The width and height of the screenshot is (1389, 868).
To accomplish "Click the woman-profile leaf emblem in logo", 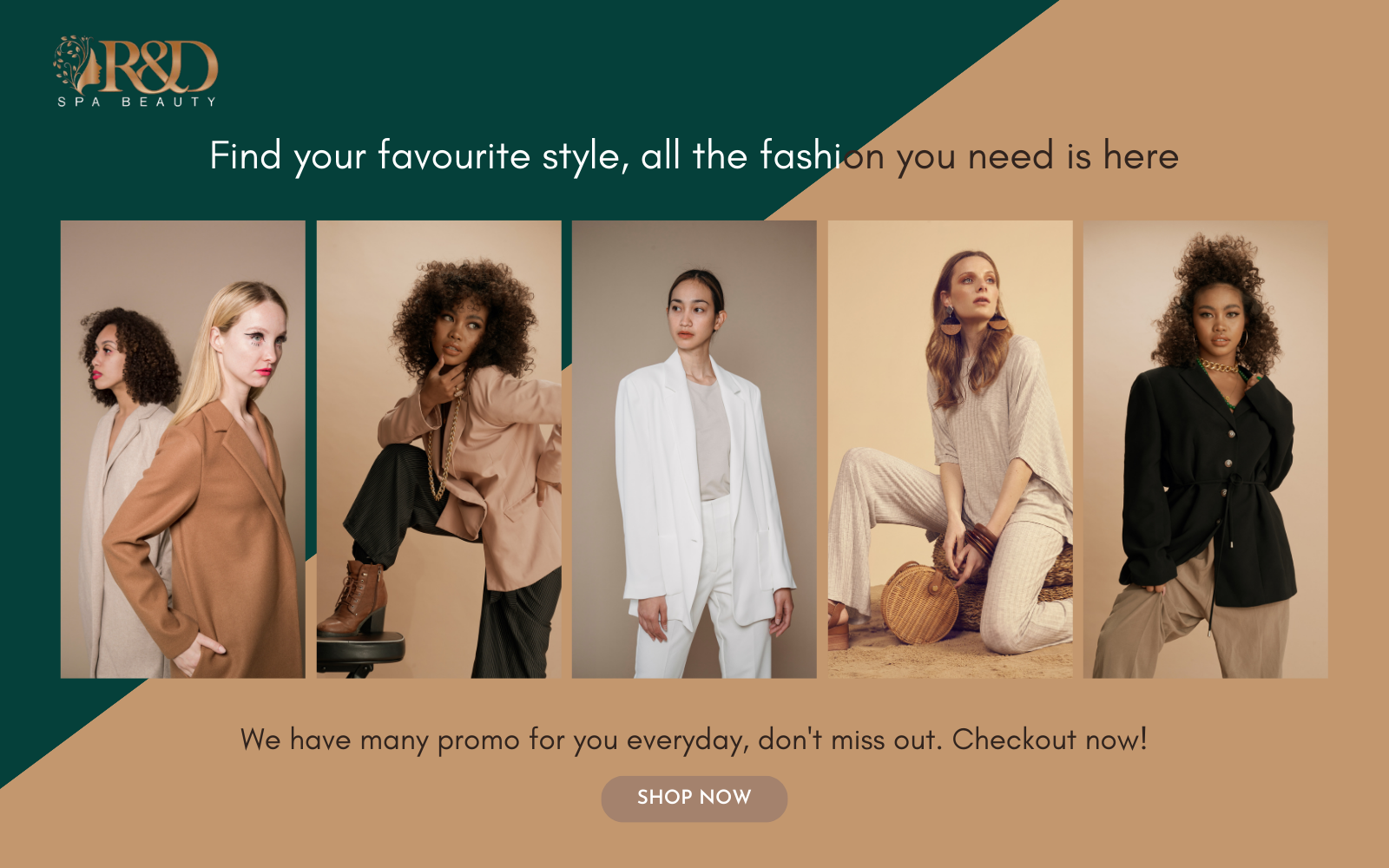I will pos(76,64).
